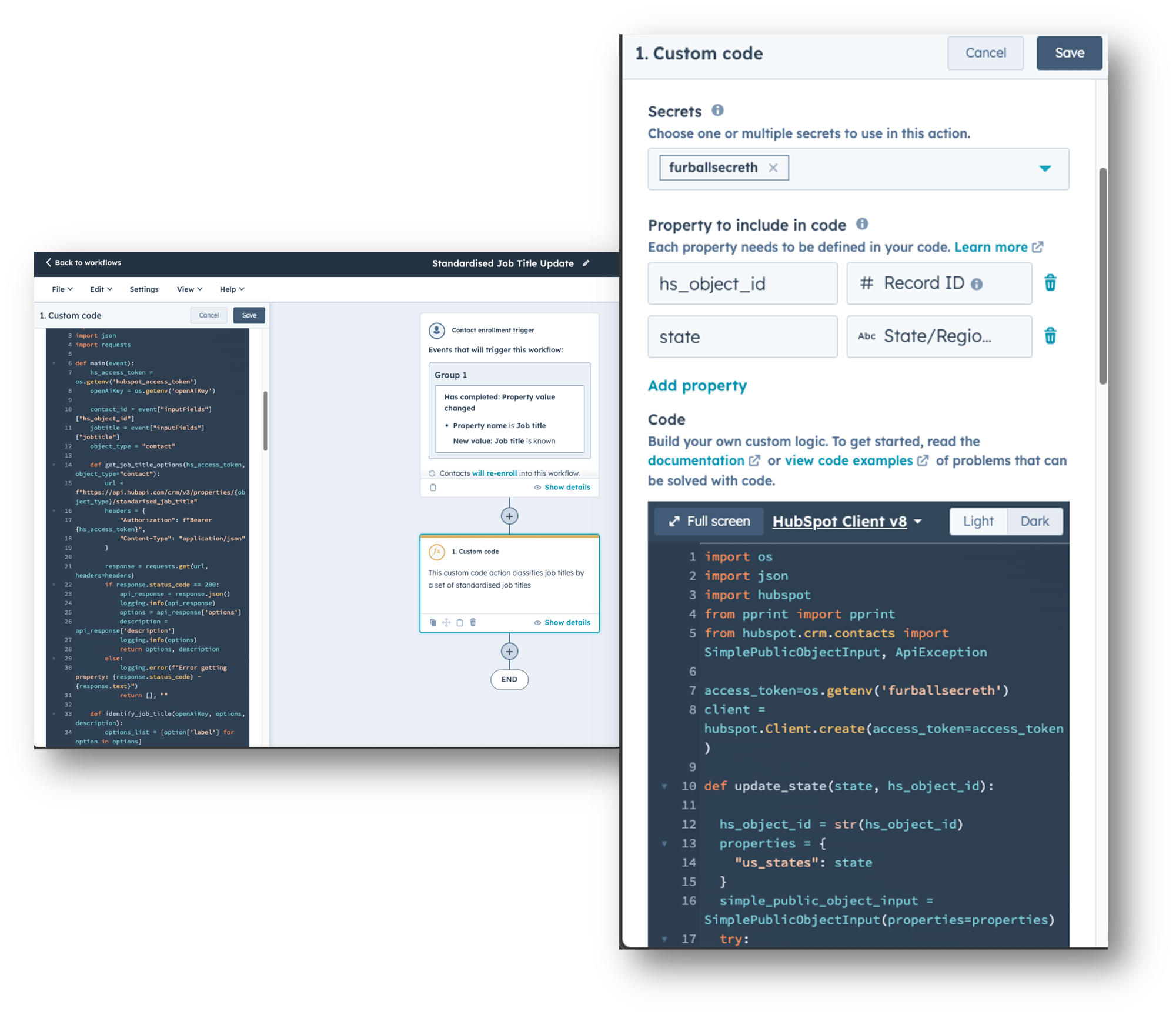
Task: Collapse fold at line 14 in small editor
Action: pyautogui.click(x=54, y=465)
